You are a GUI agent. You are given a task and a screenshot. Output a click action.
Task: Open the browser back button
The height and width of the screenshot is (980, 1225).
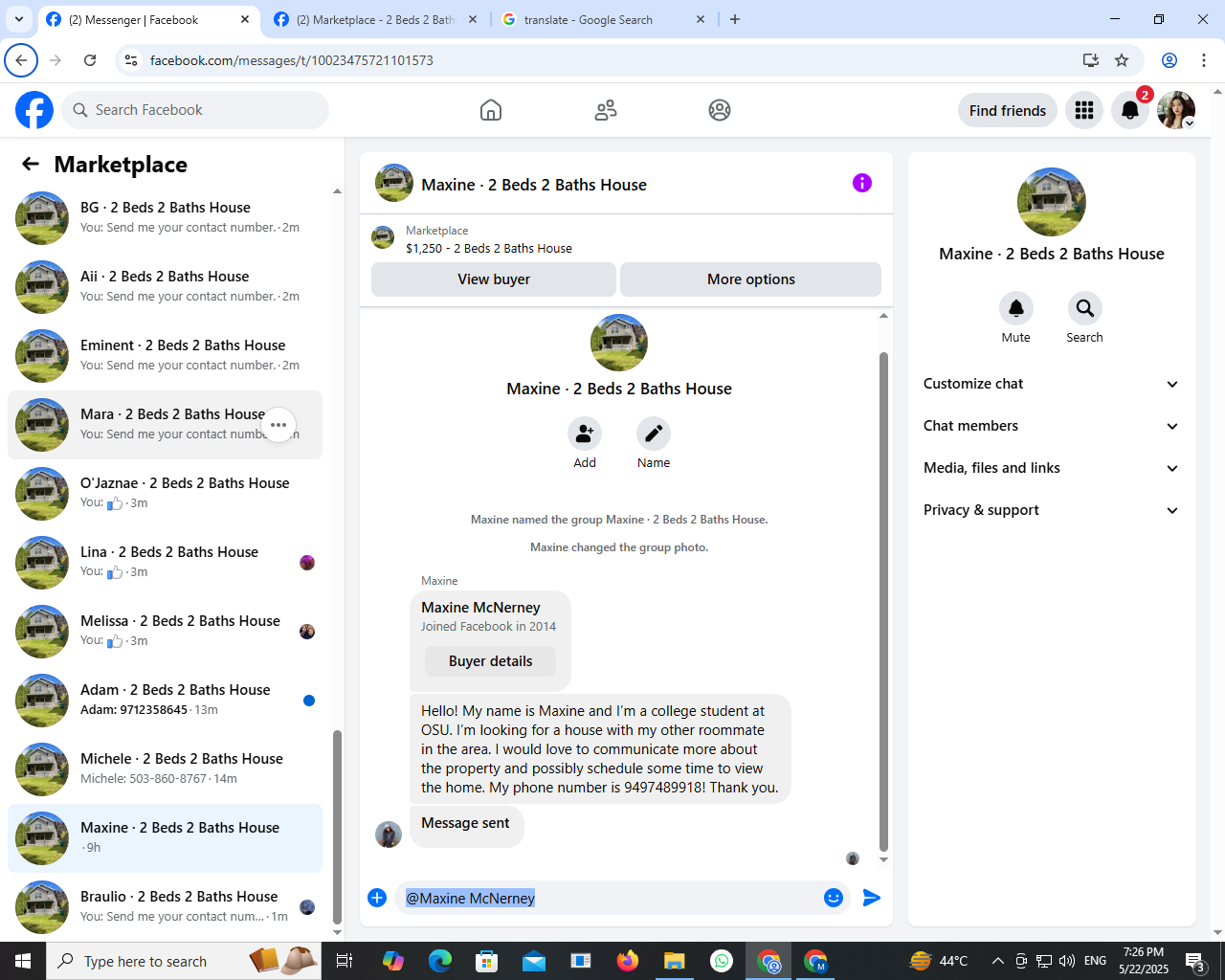21,60
